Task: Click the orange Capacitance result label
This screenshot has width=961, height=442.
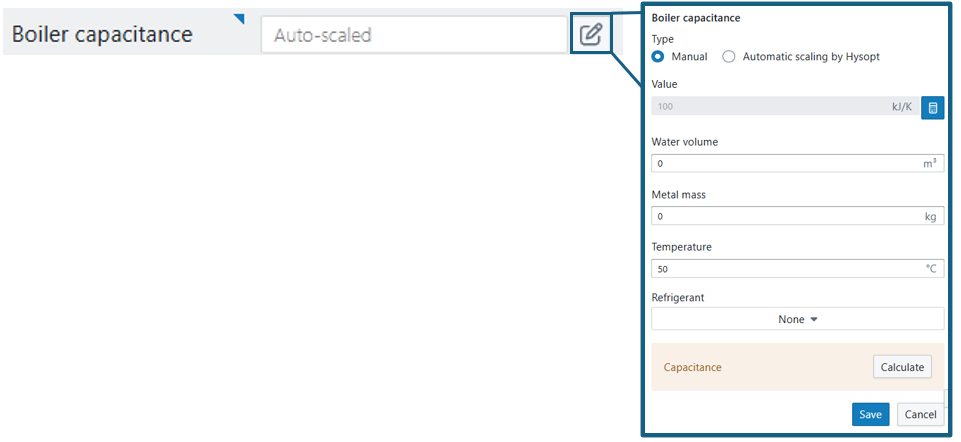Action: 692,367
